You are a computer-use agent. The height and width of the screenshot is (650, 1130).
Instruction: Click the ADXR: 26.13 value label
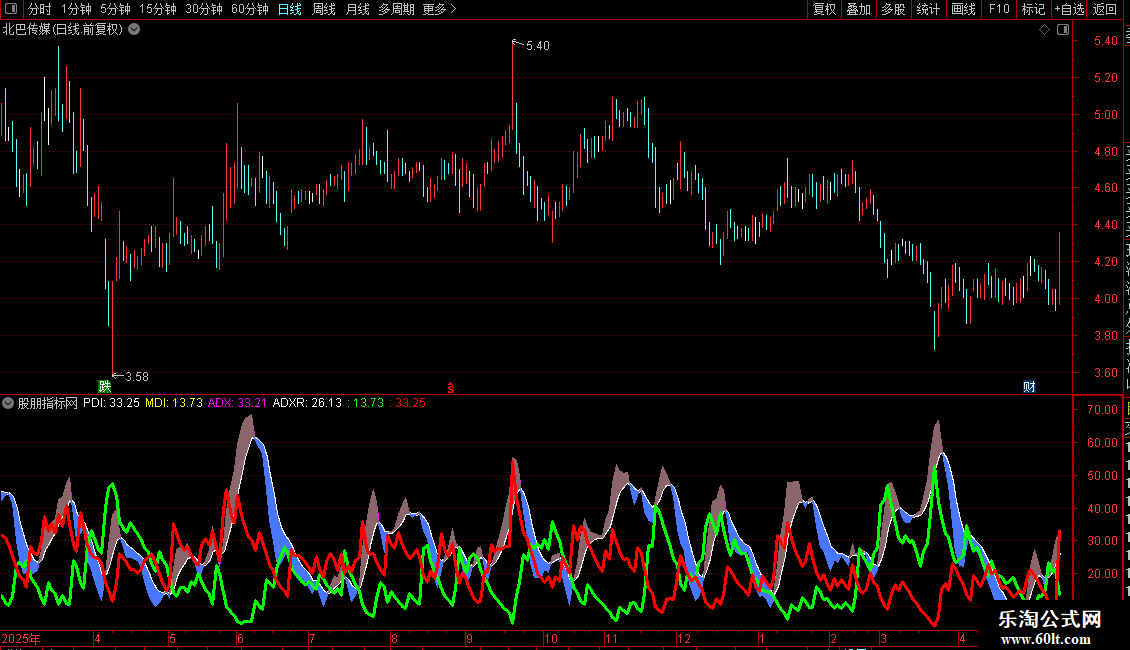click(x=307, y=403)
